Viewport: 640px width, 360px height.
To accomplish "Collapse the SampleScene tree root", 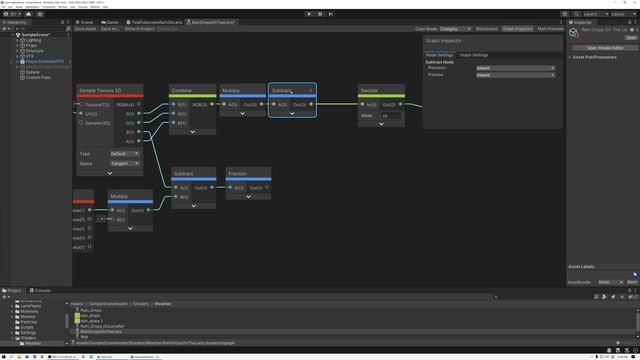I will (x=12, y=35).
